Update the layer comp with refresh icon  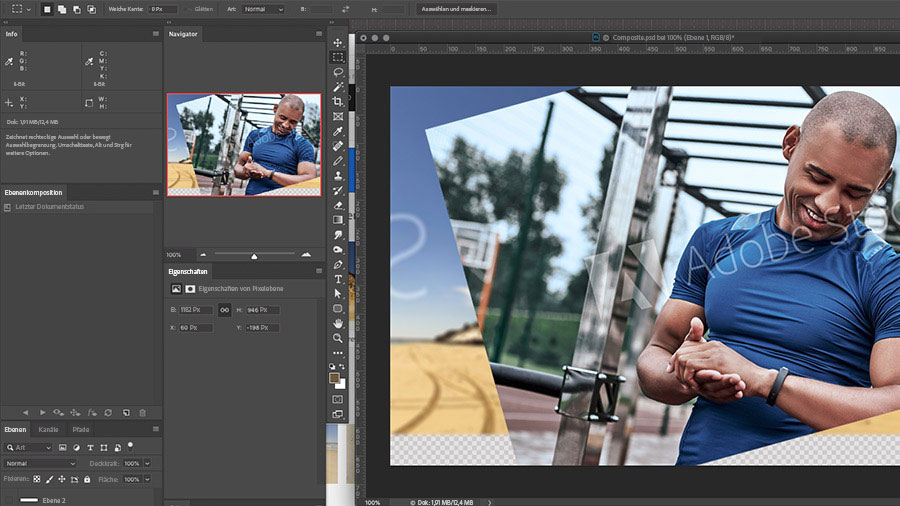coord(108,412)
